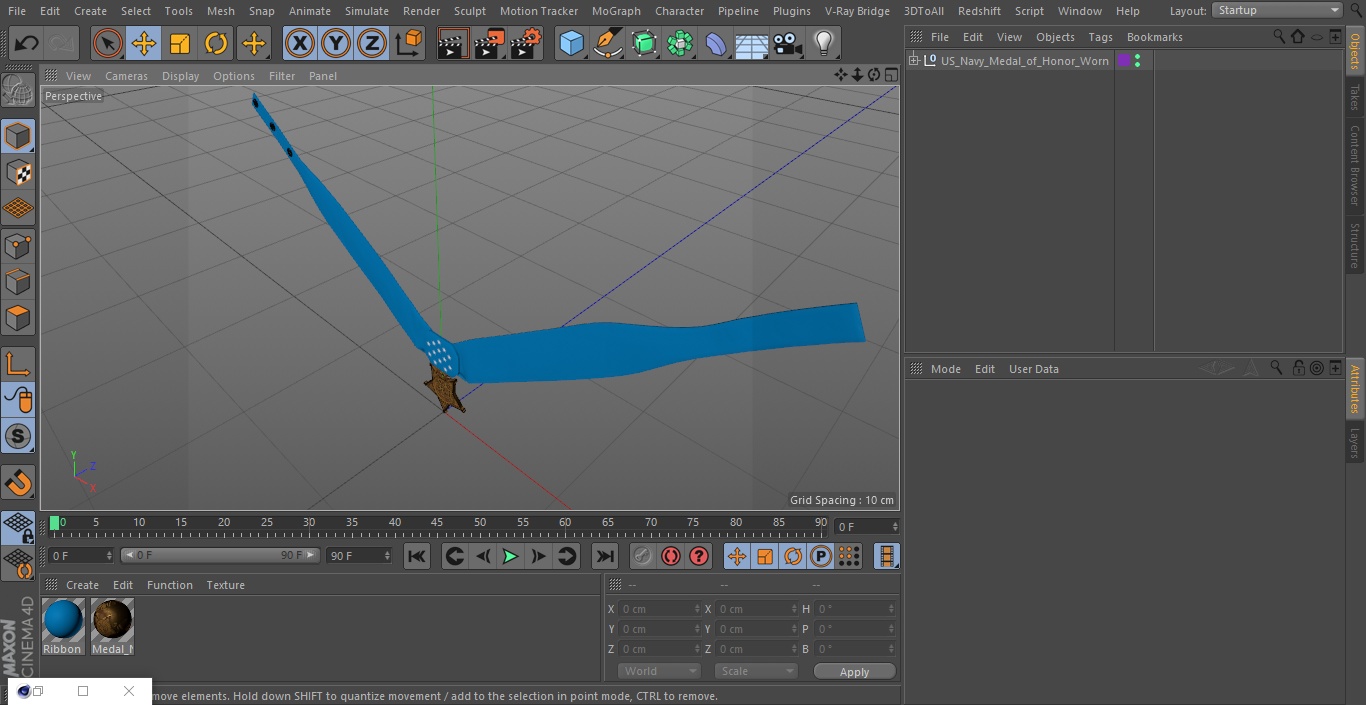Select the Medal material thumbnail

pos(112,620)
